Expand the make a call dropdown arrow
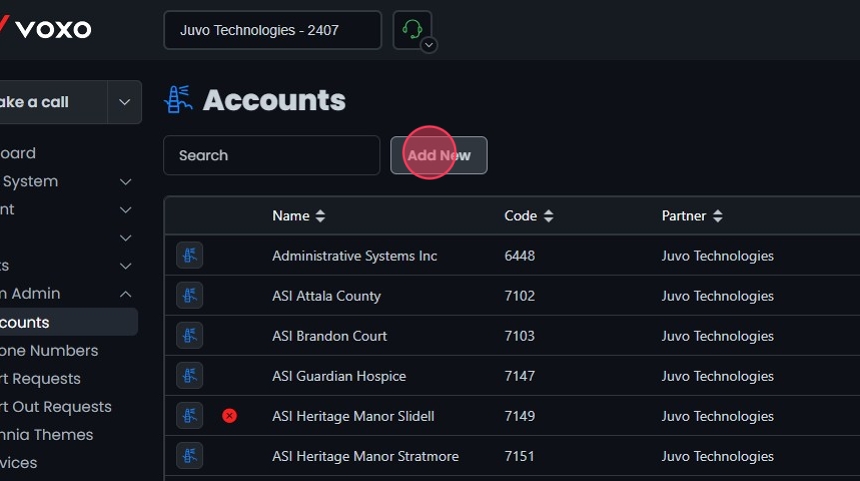This screenshot has width=860, height=481. pyautogui.click(x=124, y=102)
